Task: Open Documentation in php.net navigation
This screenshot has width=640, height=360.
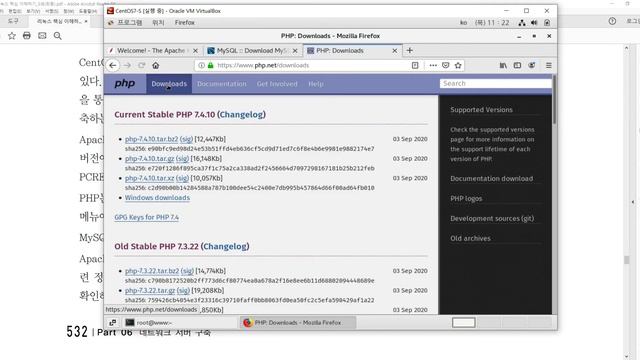Action: click(x=222, y=84)
